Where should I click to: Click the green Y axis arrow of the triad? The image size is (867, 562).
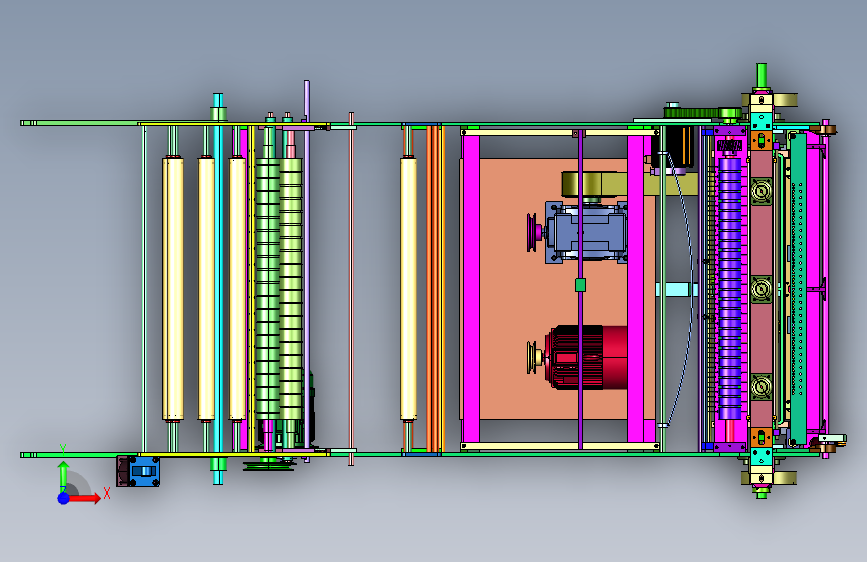pos(63,473)
